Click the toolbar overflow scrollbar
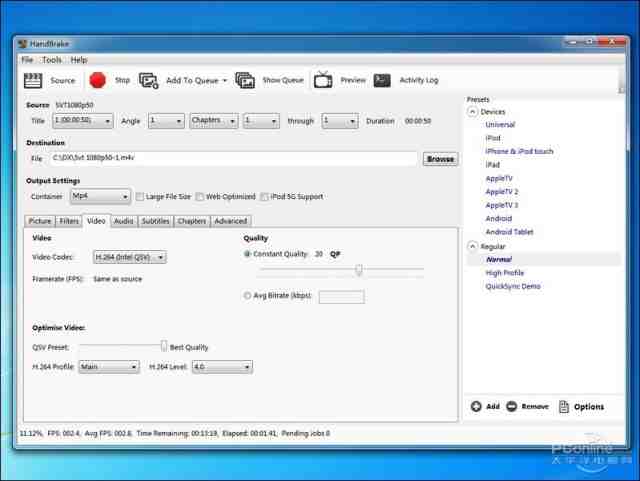The image size is (640, 481). 621,81
